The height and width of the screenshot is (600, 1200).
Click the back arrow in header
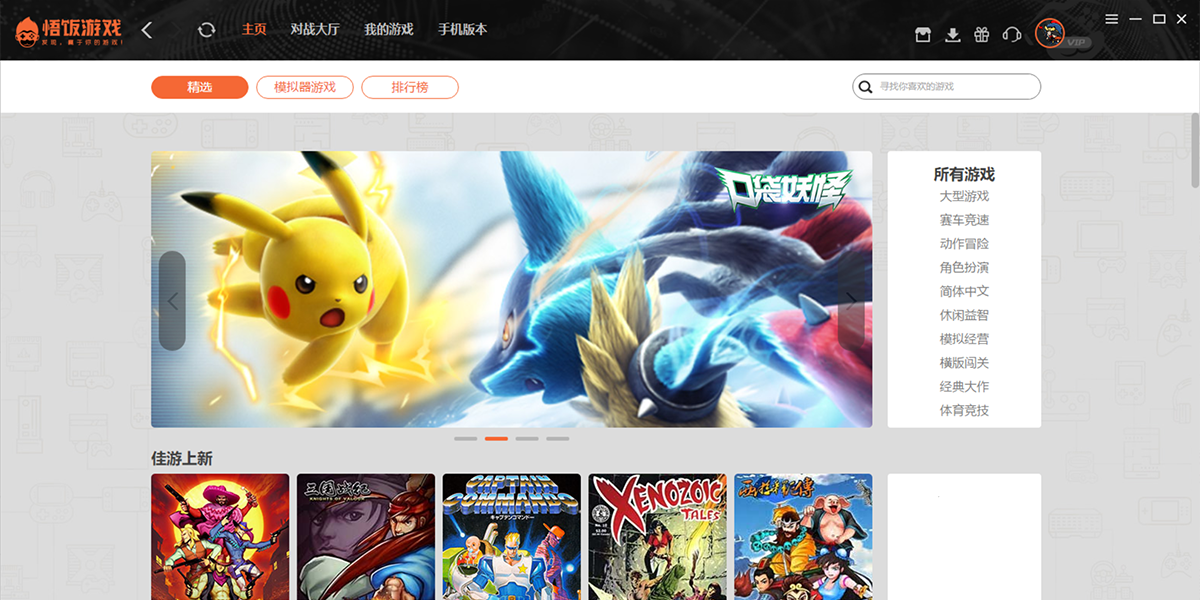click(147, 30)
